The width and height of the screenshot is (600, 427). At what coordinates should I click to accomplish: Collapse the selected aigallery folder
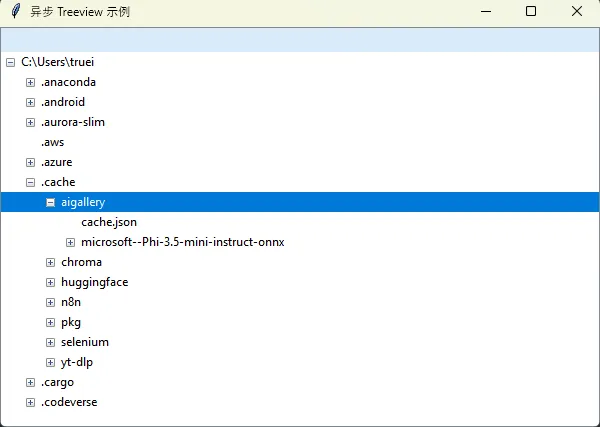pyautogui.click(x=50, y=202)
